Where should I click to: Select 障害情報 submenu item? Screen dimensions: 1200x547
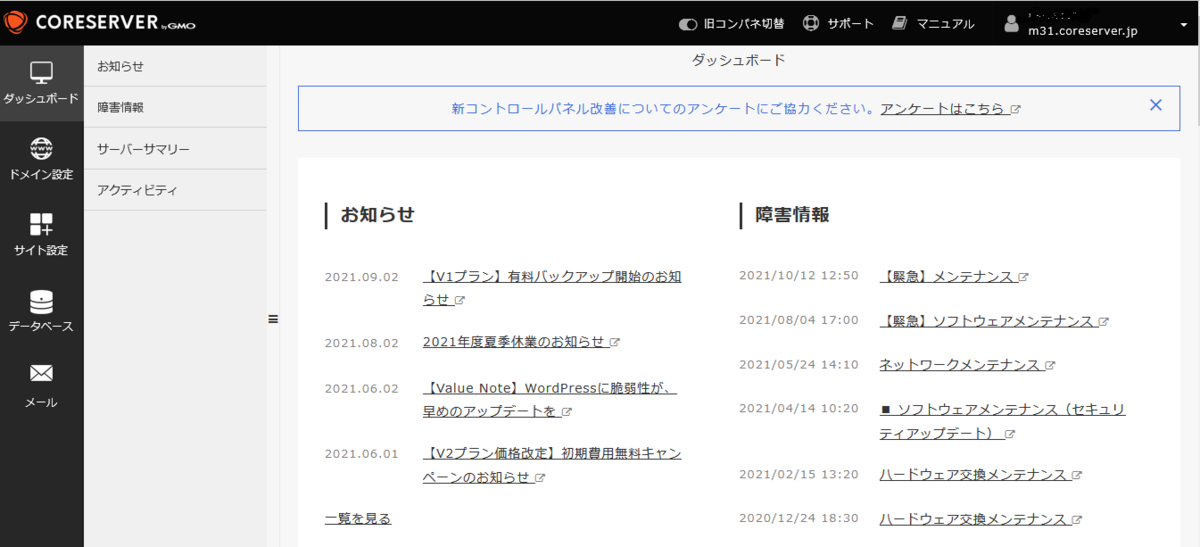click(175, 107)
